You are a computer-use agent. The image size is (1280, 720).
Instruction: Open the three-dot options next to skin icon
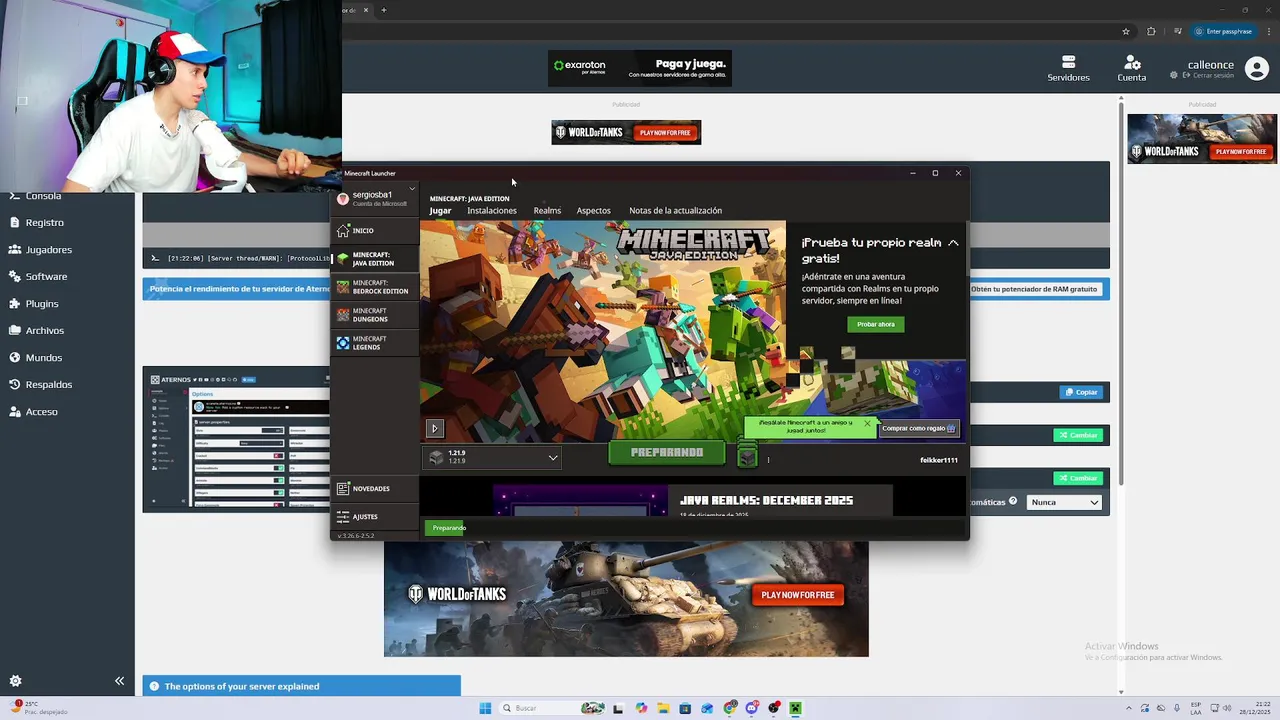(768, 460)
